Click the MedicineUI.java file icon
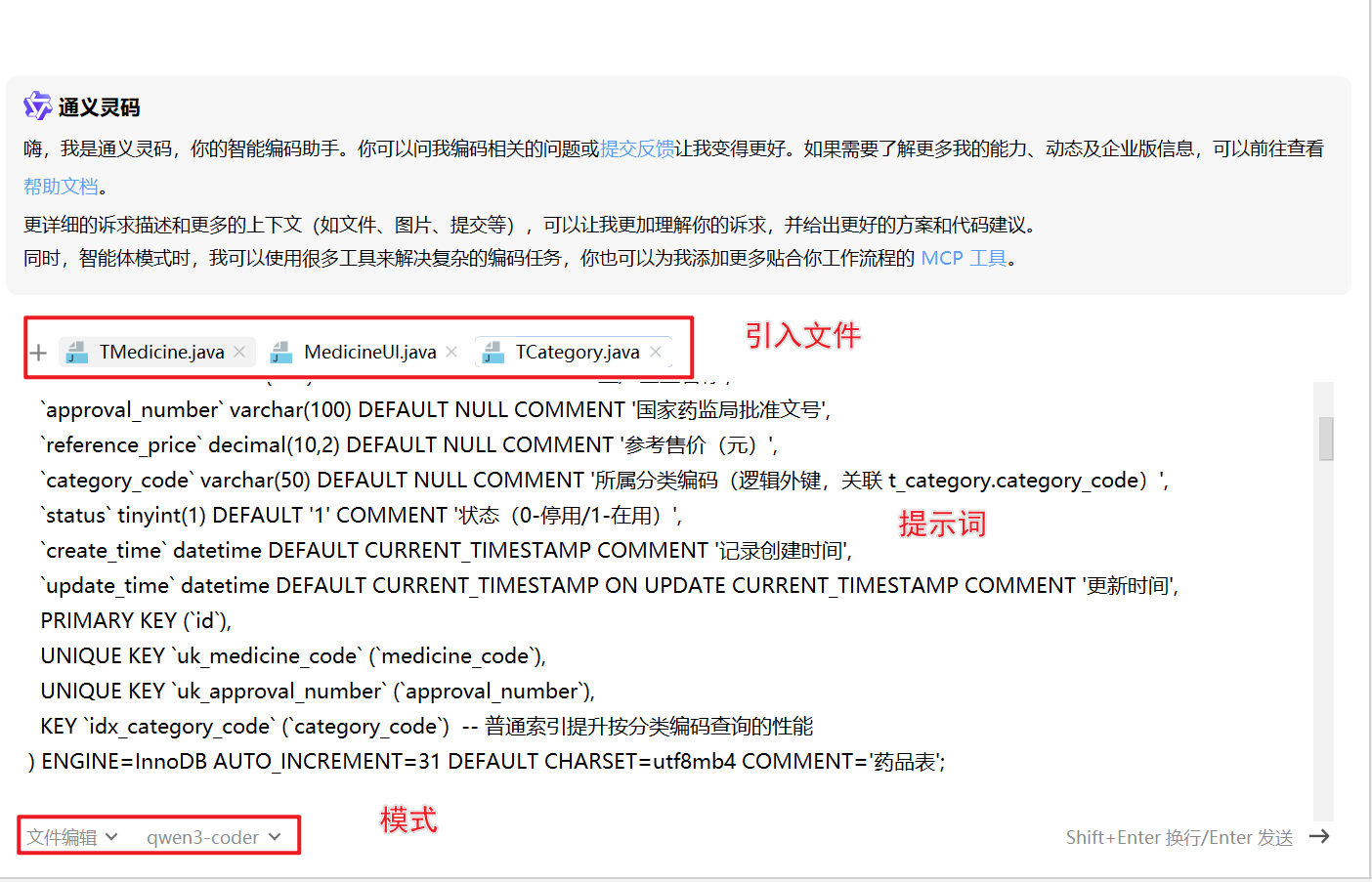Image resolution: width=1372 pixels, height=882 pixels. (x=281, y=353)
